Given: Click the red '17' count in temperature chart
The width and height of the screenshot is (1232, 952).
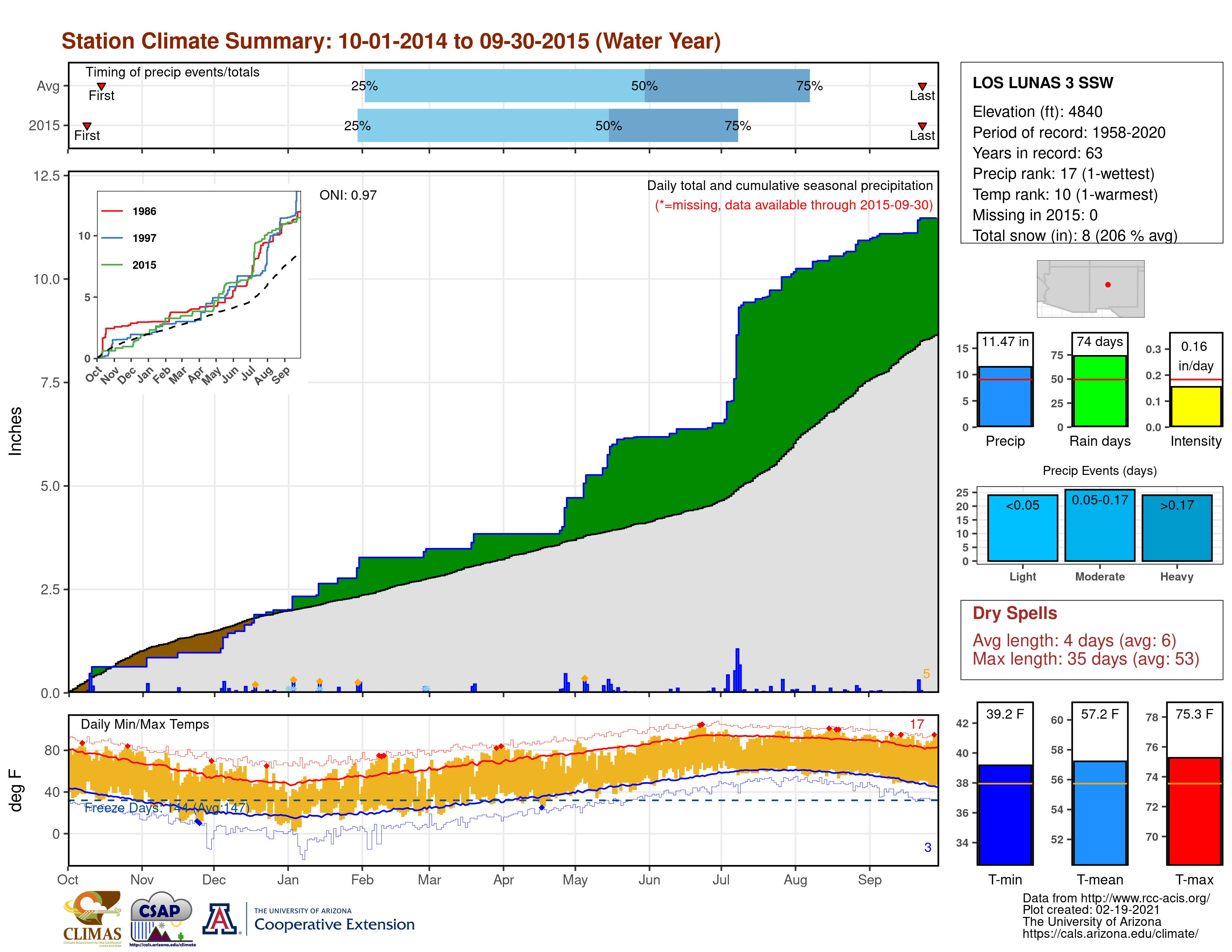Looking at the screenshot, I should pyautogui.click(x=917, y=724).
